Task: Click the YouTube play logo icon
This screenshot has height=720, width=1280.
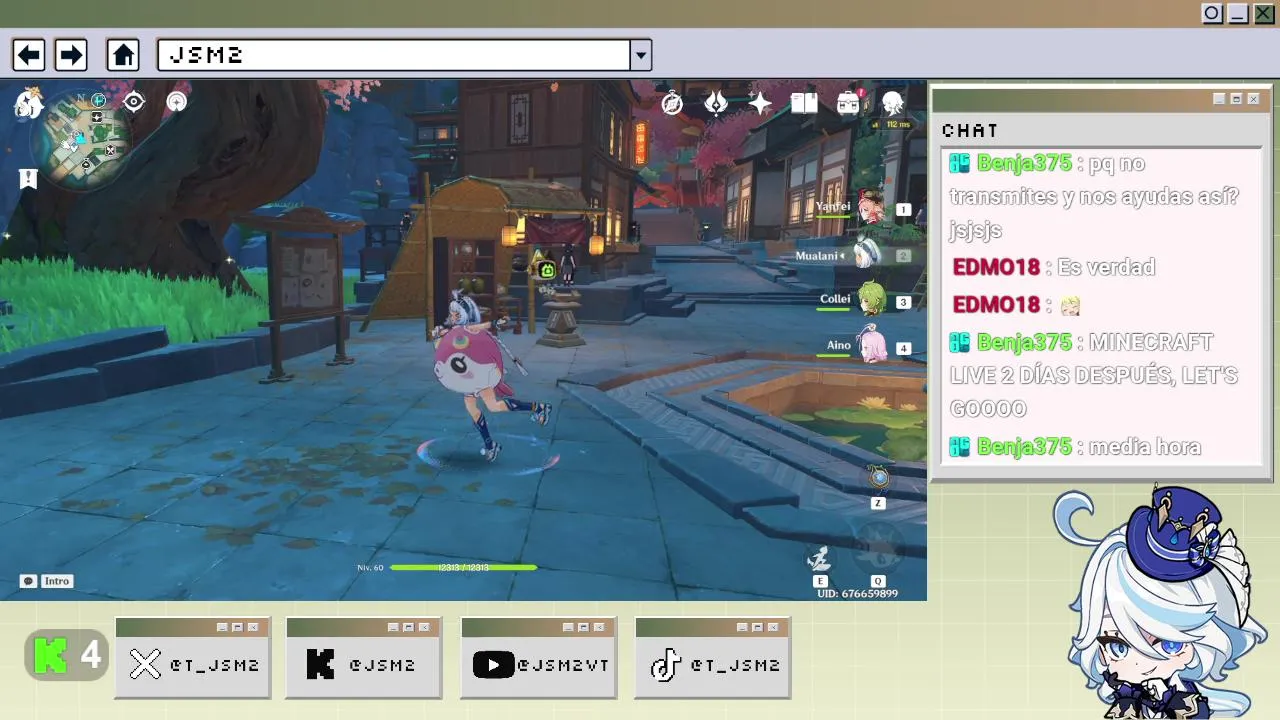Action: [x=493, y=665]
